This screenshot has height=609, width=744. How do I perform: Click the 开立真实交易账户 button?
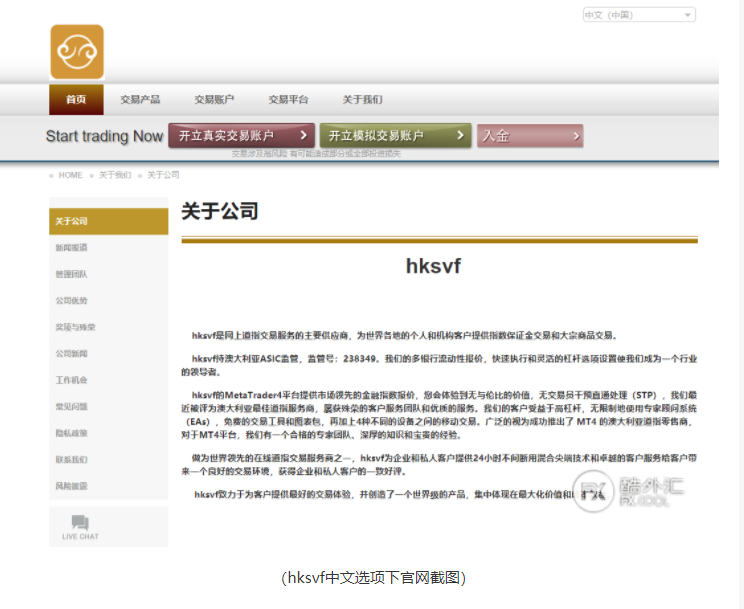(x=242, y=136)
